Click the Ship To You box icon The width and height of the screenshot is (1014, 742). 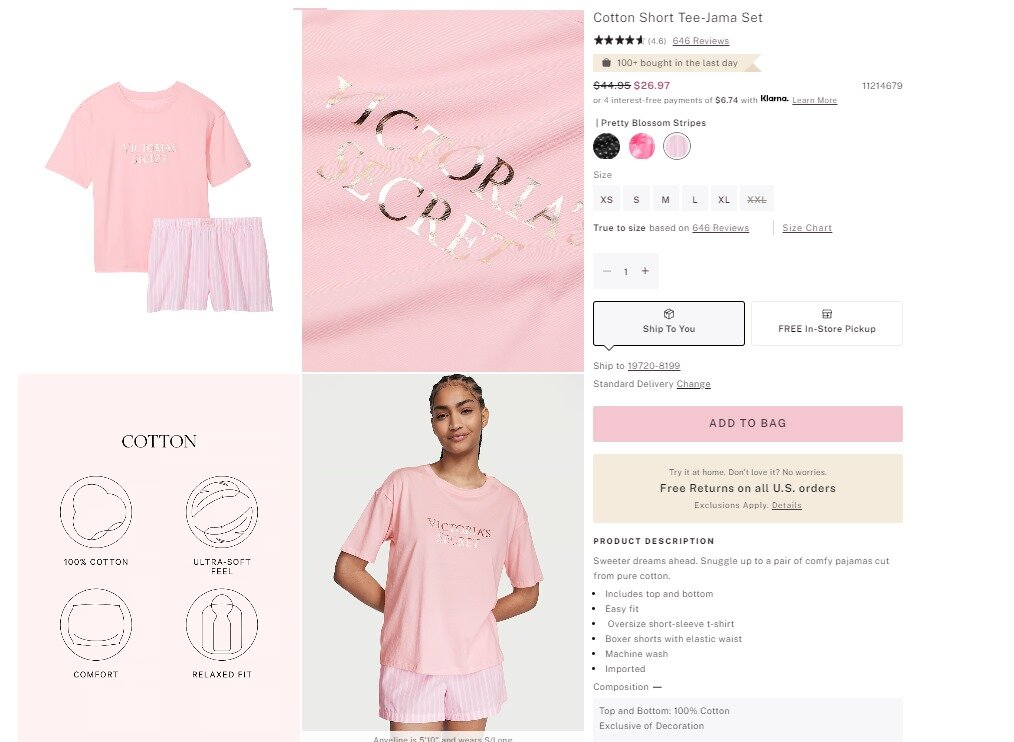[669, 314]
